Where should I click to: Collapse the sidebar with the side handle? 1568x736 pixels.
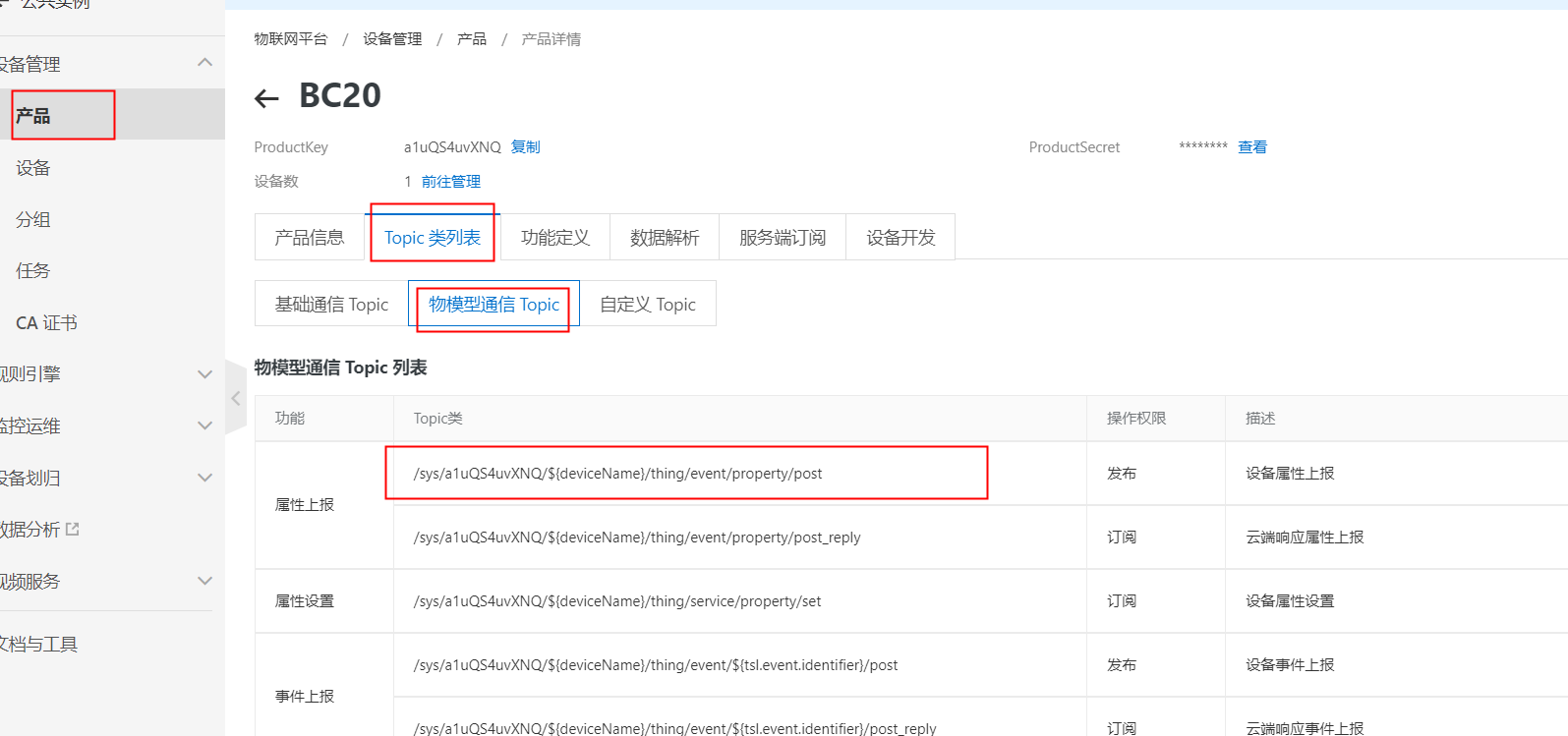pyautogui.click(x=236, y=398)
